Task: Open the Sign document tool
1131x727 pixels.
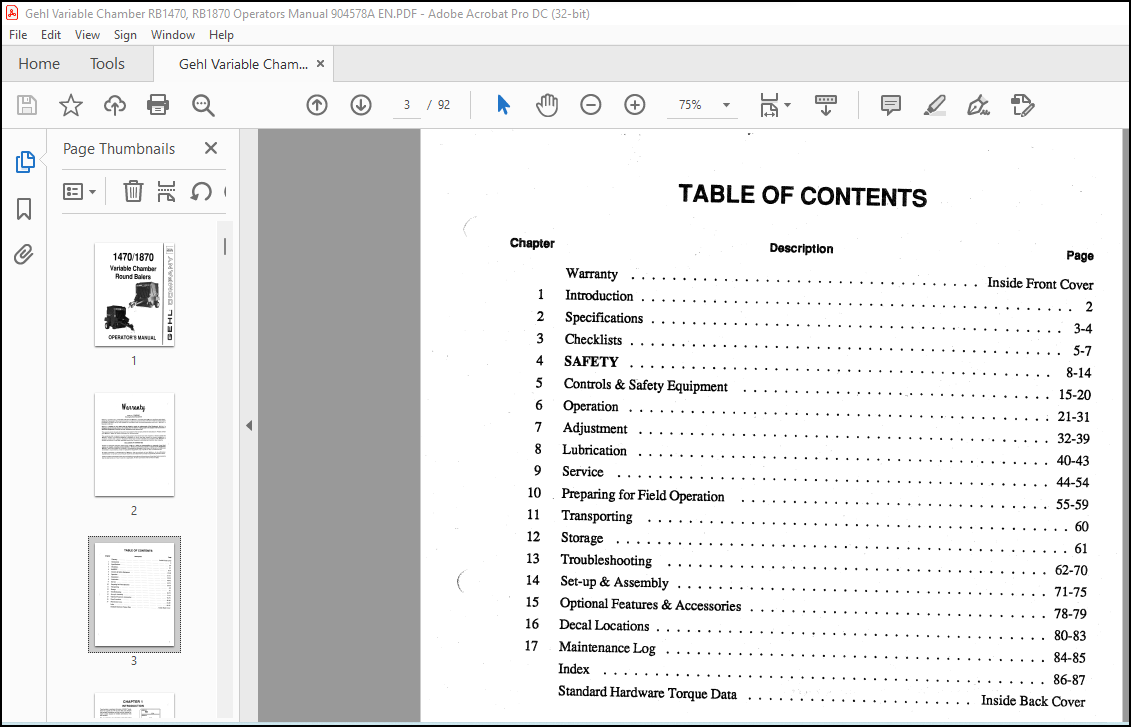Action: (x=978, y=105)
